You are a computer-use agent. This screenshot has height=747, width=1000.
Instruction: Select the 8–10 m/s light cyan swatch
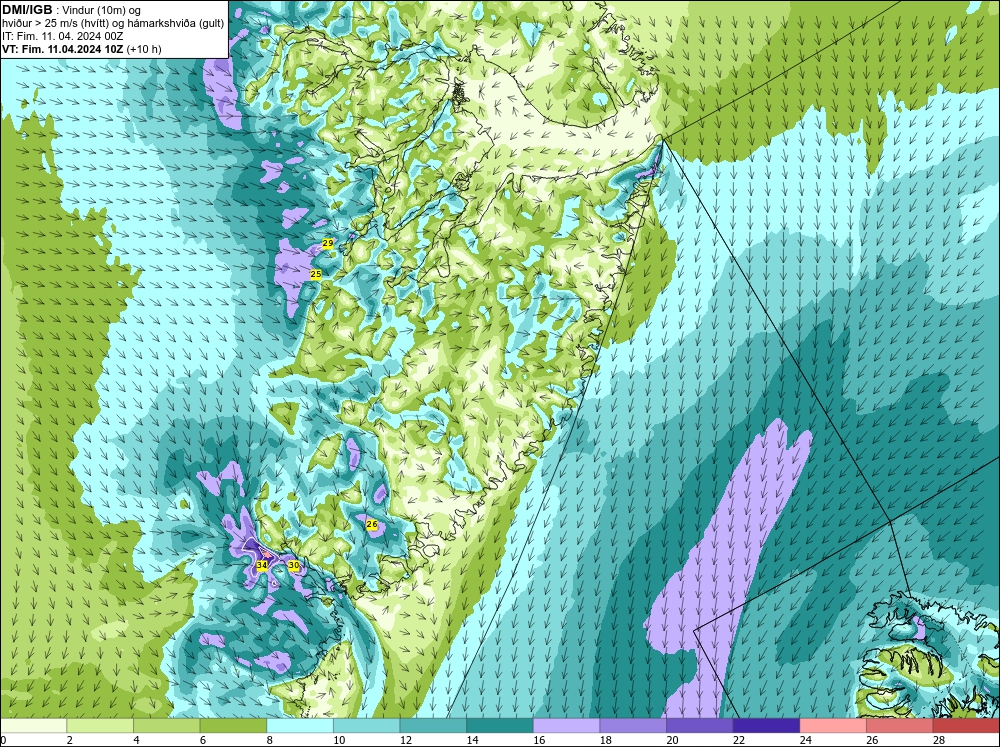tap(300, 726)
